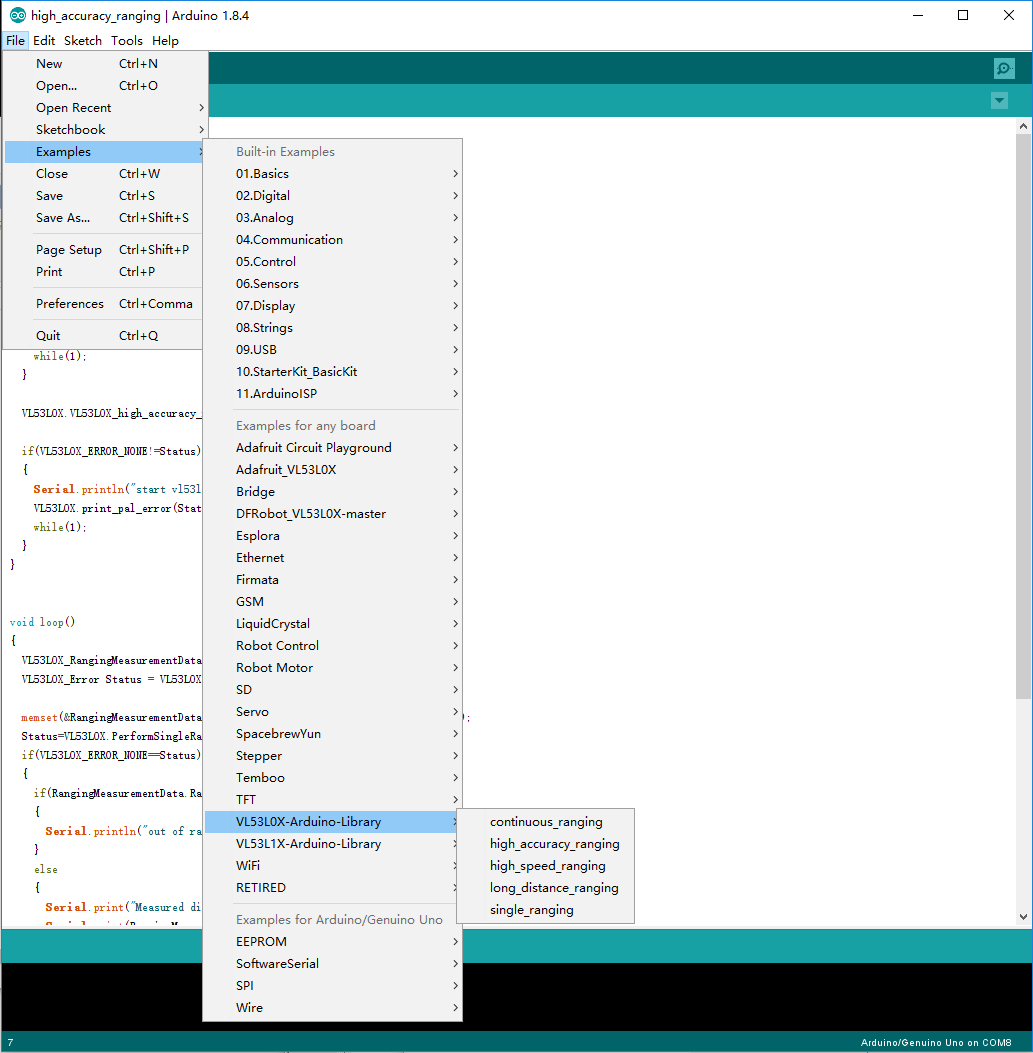This screenshot has height=1053, width=1033.
Task: Open the Sketch menu
Action: 83,40
